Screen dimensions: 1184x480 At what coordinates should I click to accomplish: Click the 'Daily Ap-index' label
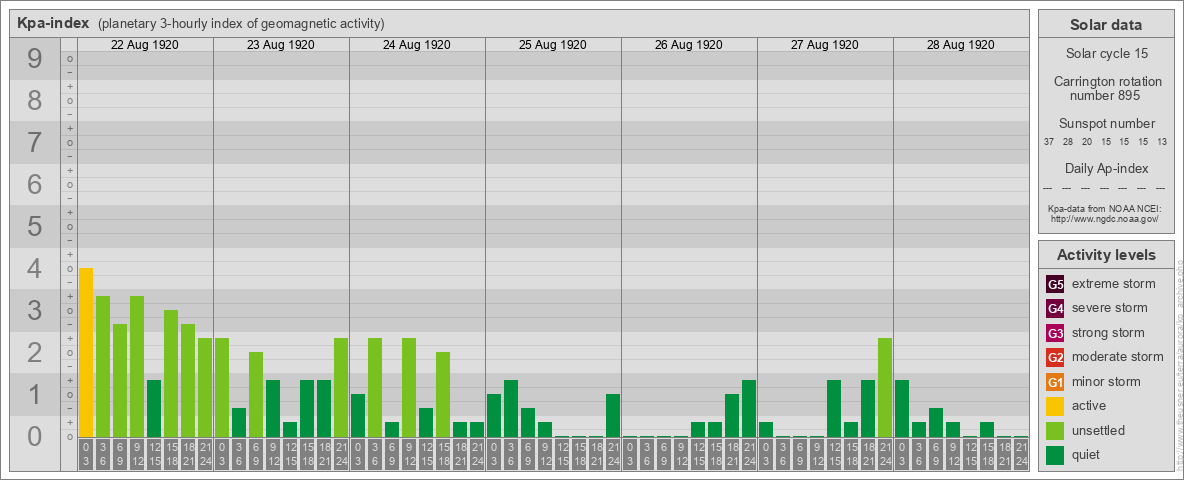click(1106, 168)
